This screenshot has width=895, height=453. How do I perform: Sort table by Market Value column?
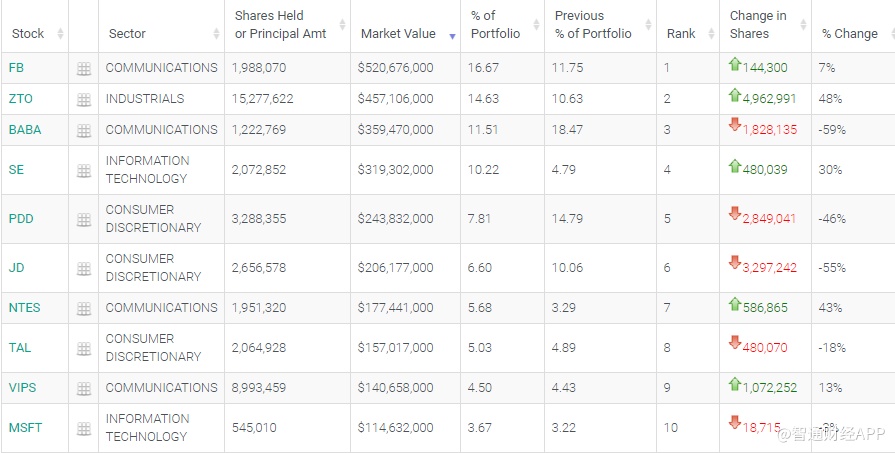tap(398, 33)
